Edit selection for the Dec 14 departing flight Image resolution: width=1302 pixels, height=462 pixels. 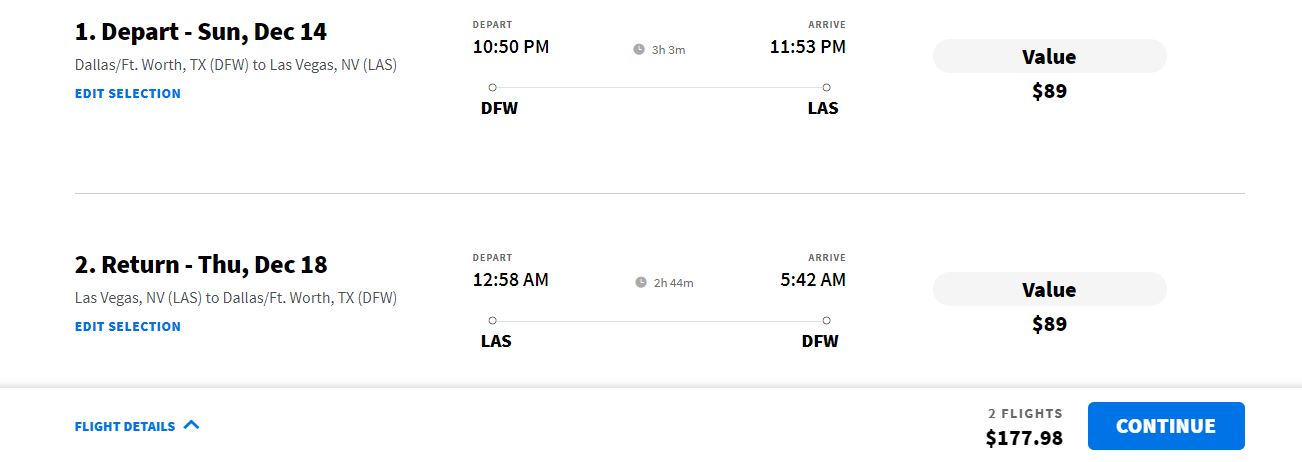tap(128, 93)
